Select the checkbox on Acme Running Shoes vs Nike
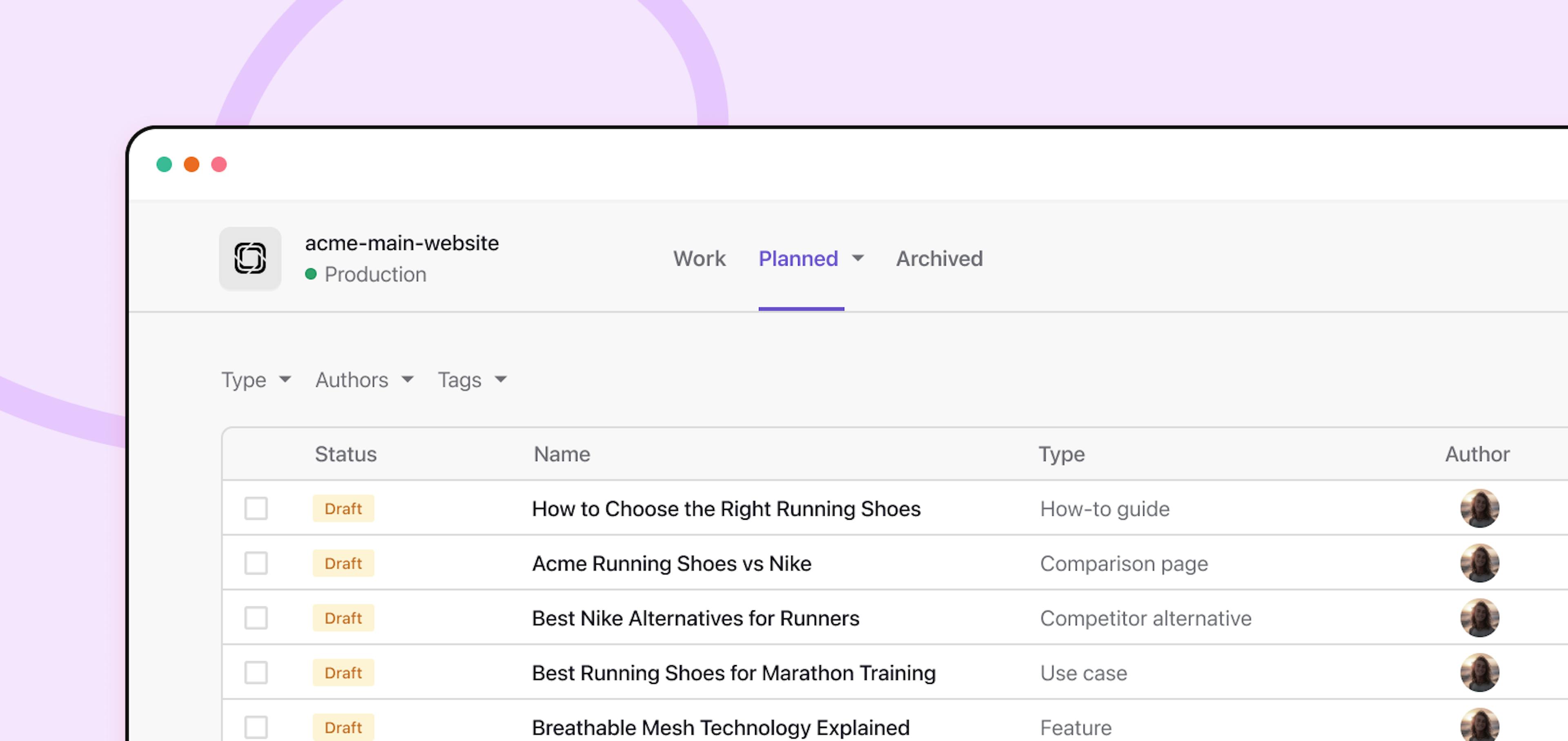 256,563
